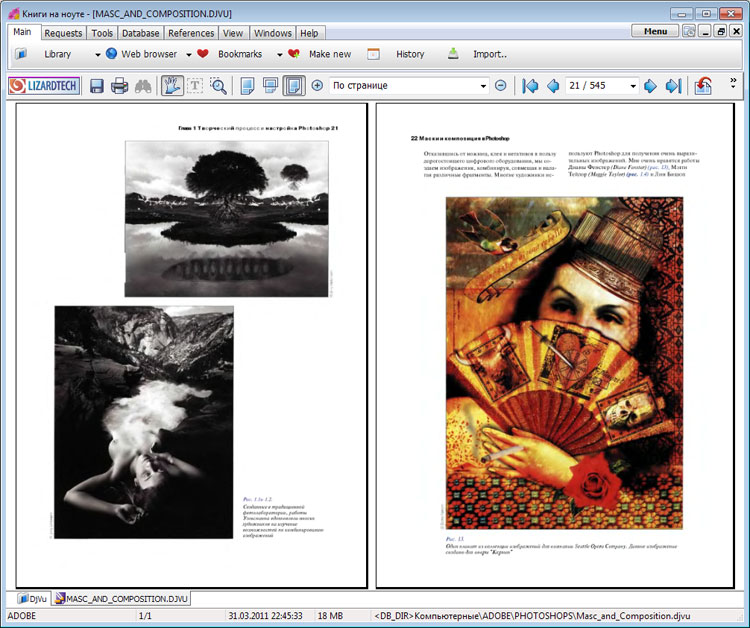Switch to continuous page layout
The width and height of the screenshot is (750, 628).
tap(270, 86)
